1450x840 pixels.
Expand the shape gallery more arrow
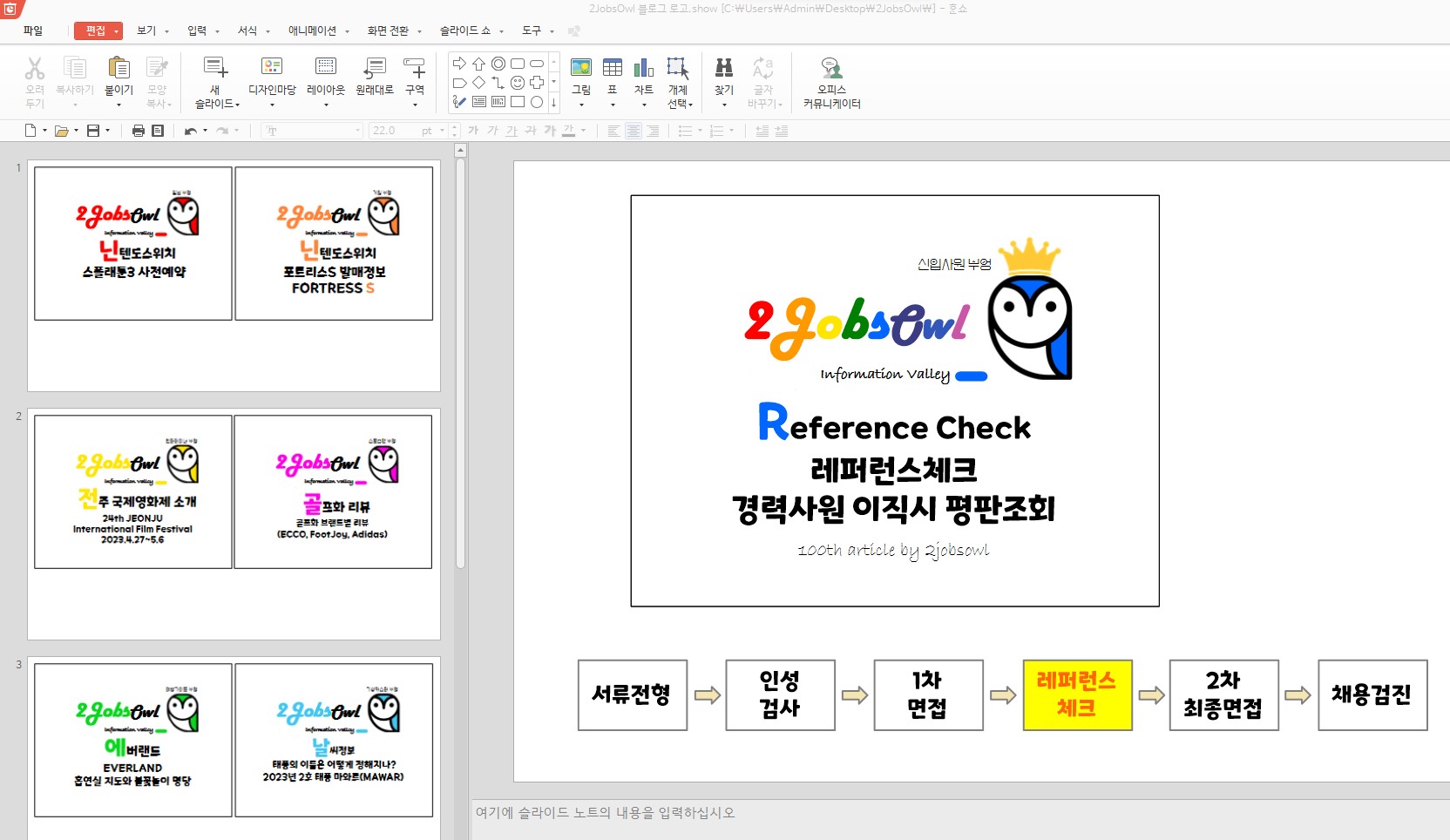click(x=553, y=102)
